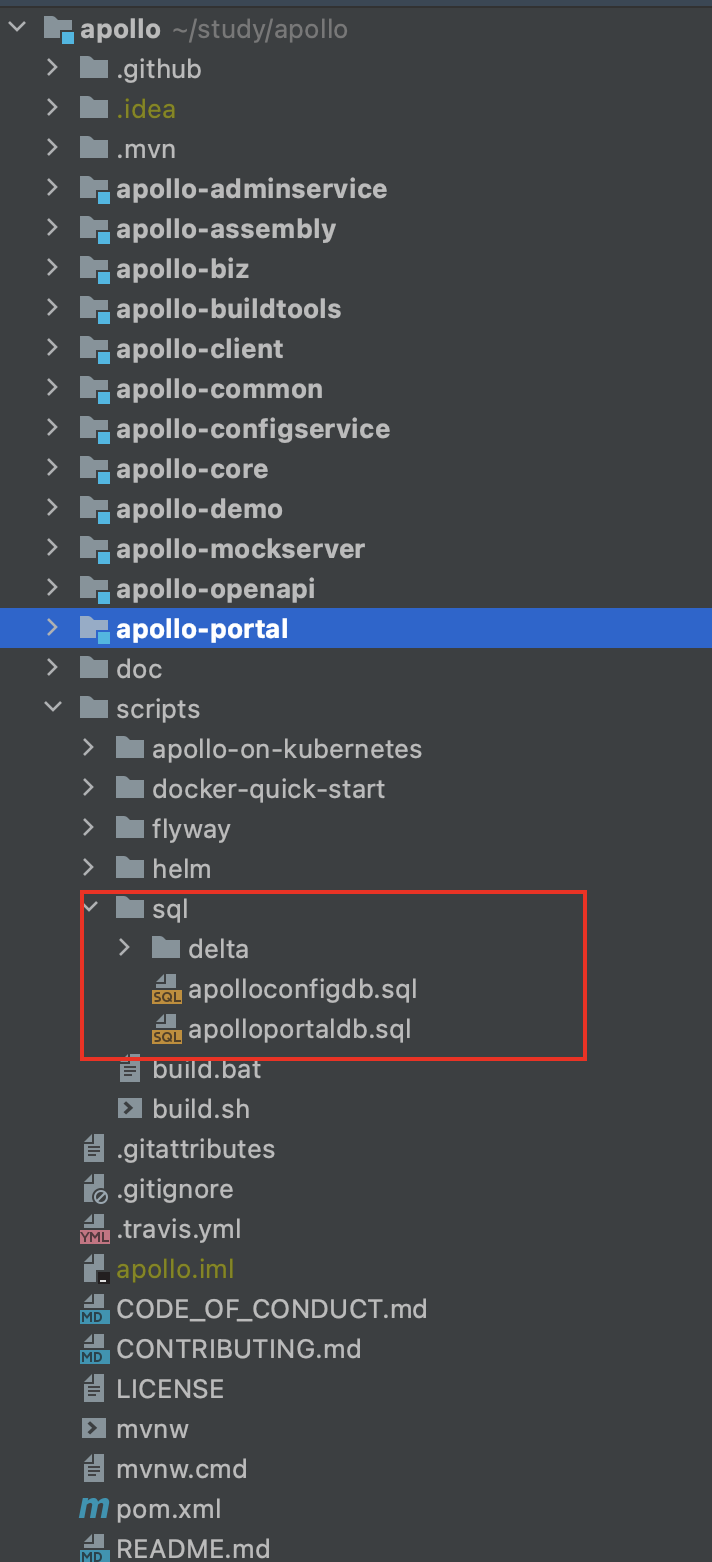Screen dimensions: 712x1562
Task: Select the shell script icon for build.sh
Action: (130, 1108)
